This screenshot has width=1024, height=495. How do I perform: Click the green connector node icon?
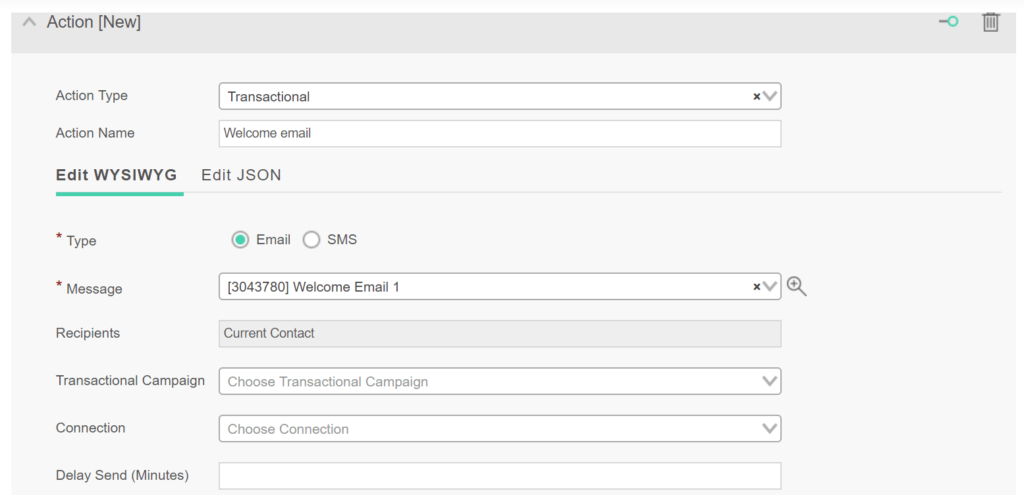coord(949,22)
